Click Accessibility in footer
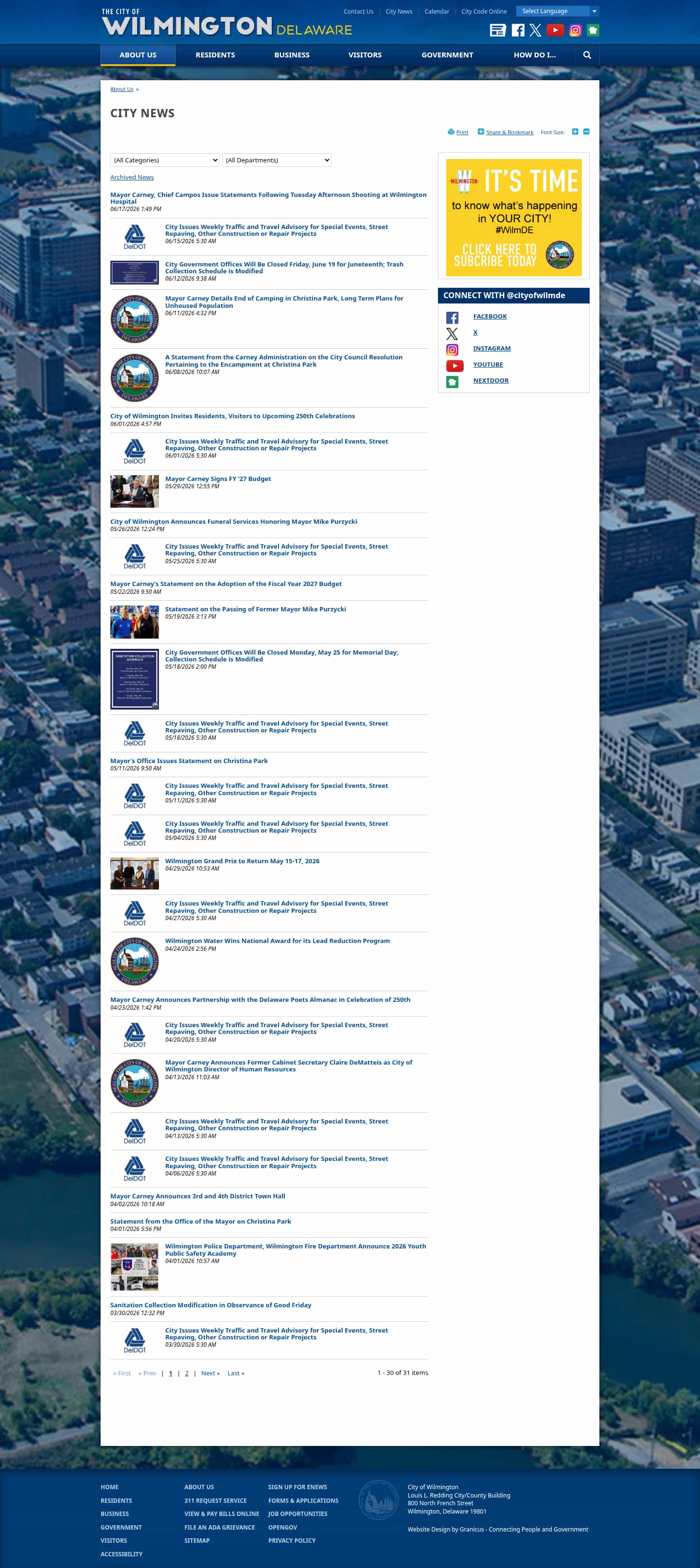700x1568 pixels. (x=122, y=1554)
